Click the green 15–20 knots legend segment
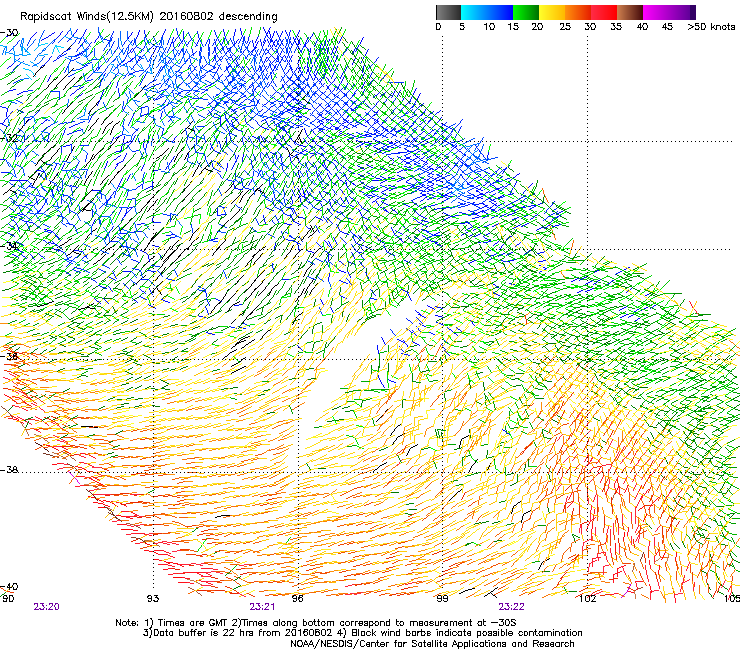This screenshot has width=740, height=650. point(526,12)
